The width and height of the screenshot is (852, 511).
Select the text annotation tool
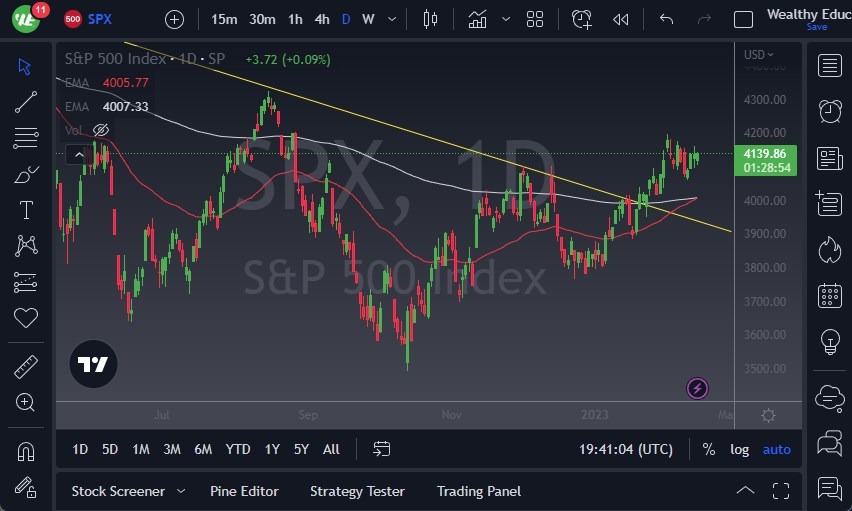[x=26, y=210]
